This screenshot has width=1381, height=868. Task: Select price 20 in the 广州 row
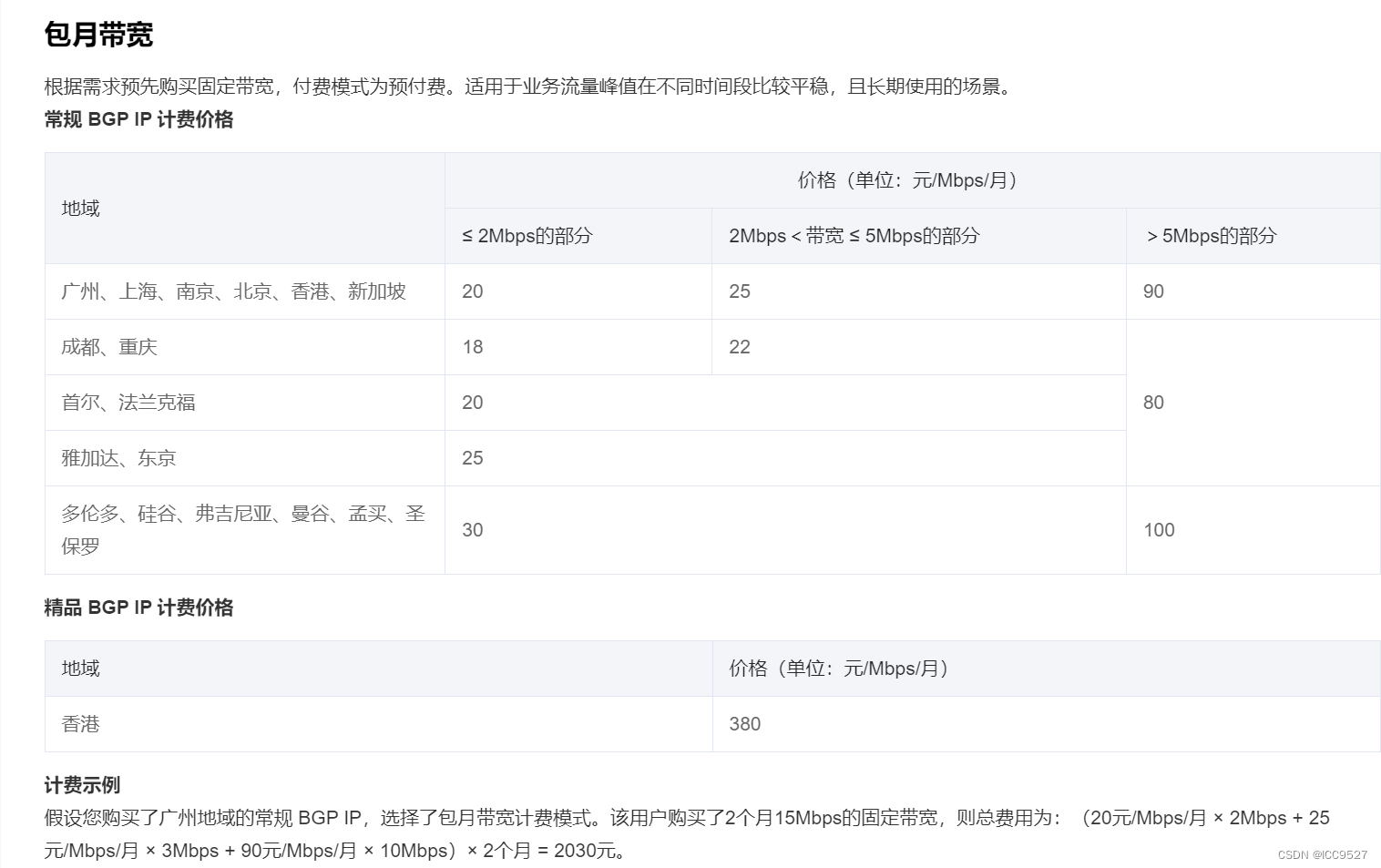[578, 291]
